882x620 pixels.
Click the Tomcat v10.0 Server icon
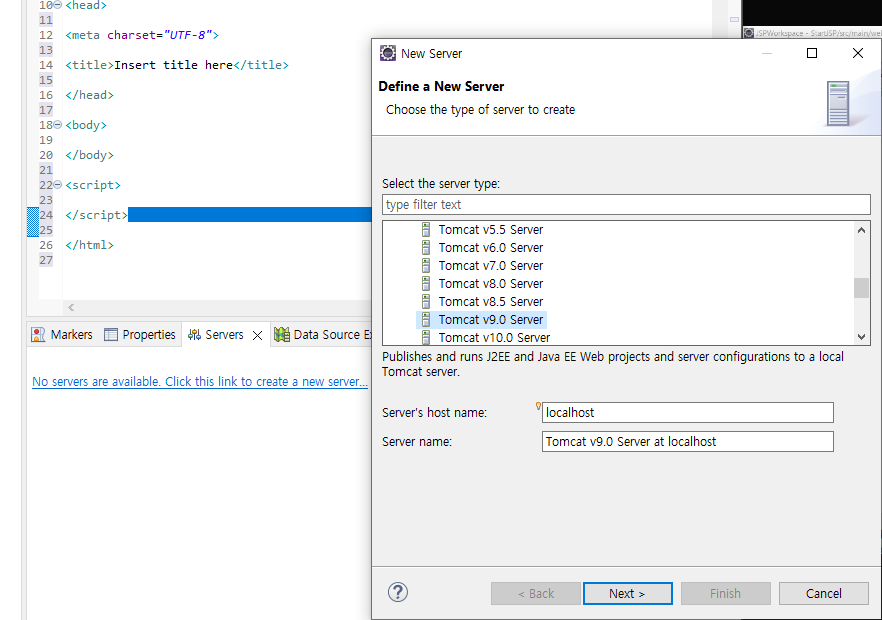pos(426,338)
